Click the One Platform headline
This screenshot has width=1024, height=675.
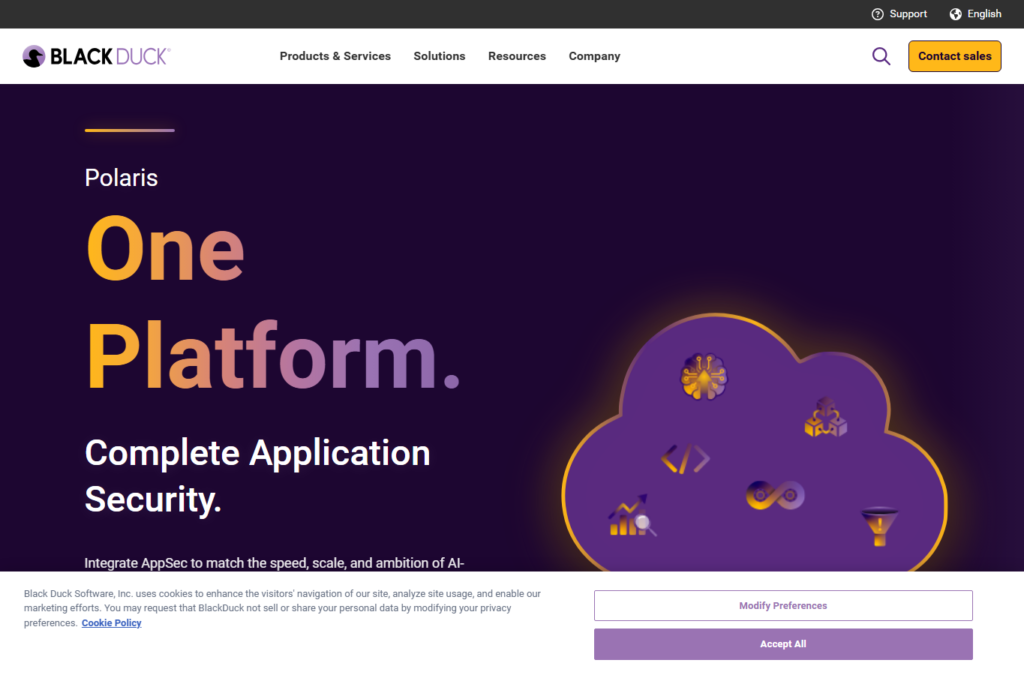point(273,303)
